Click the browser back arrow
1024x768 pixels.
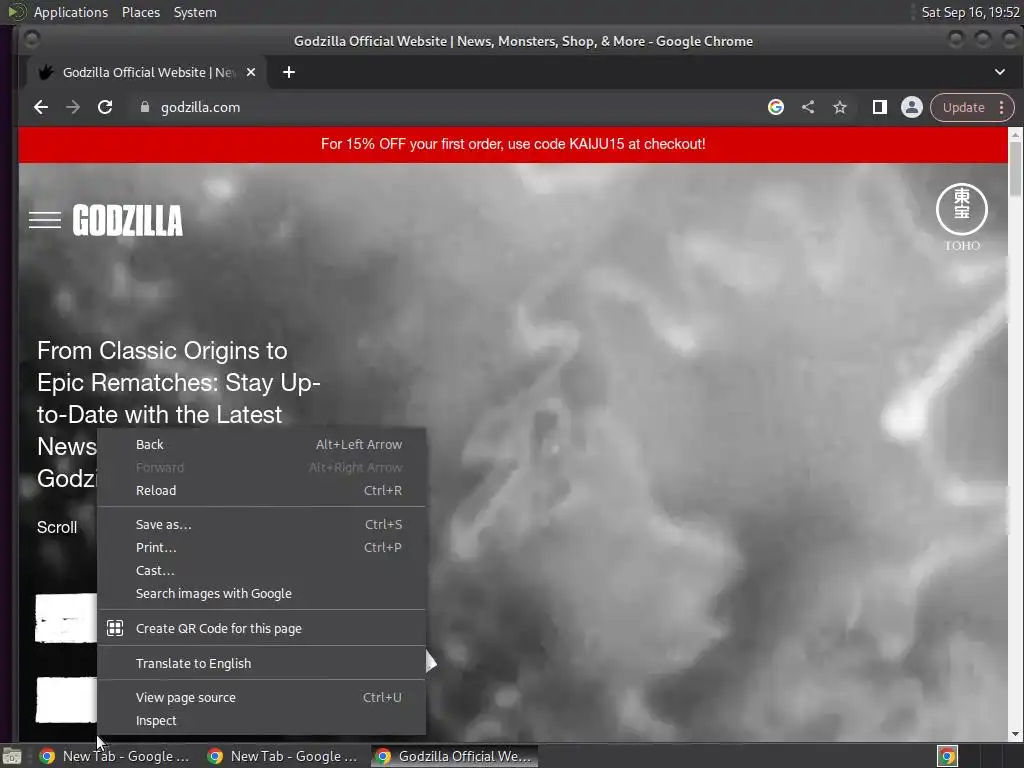tap(41, 107)
